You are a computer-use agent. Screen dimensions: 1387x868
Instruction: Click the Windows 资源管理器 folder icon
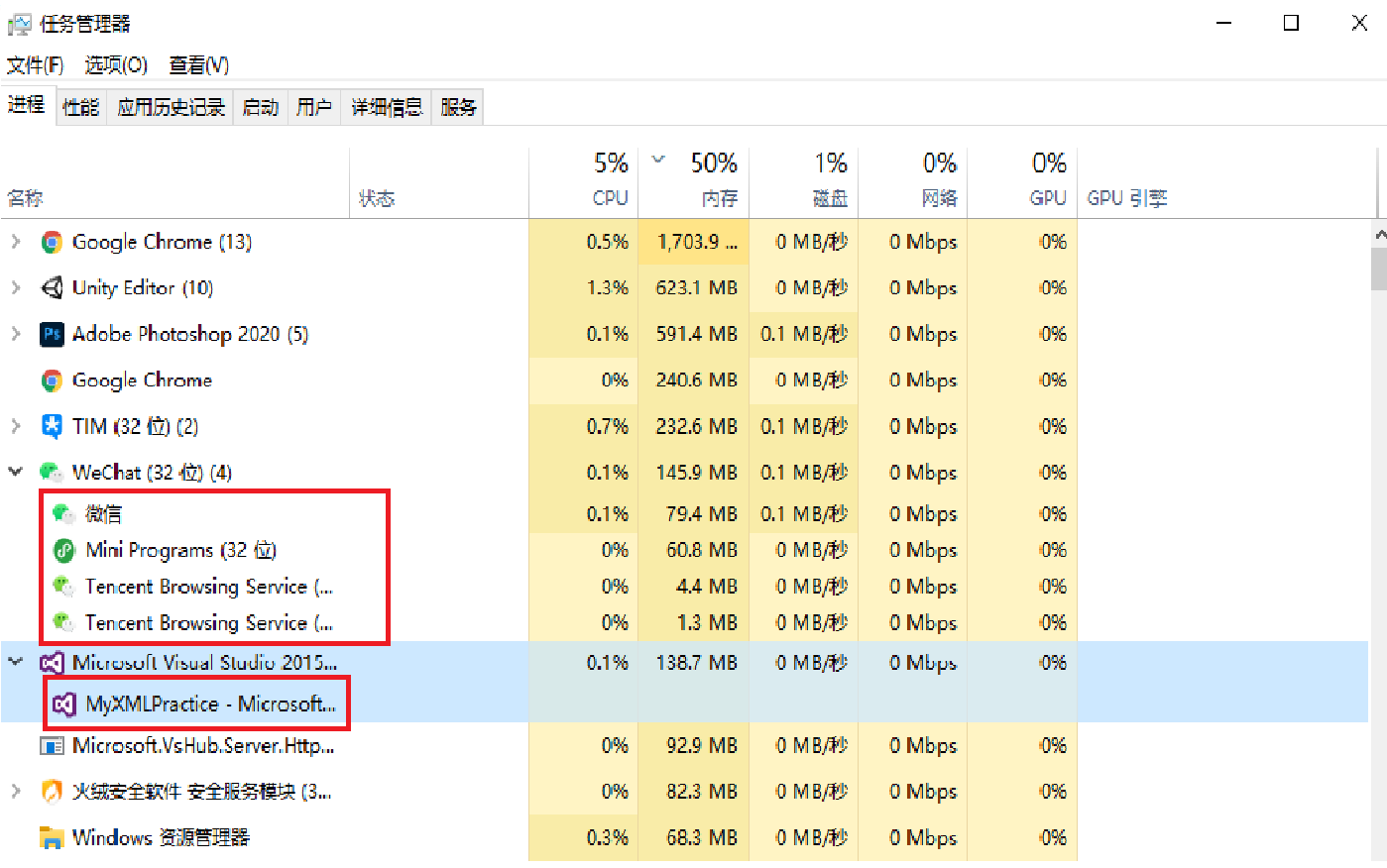[52, 838]
